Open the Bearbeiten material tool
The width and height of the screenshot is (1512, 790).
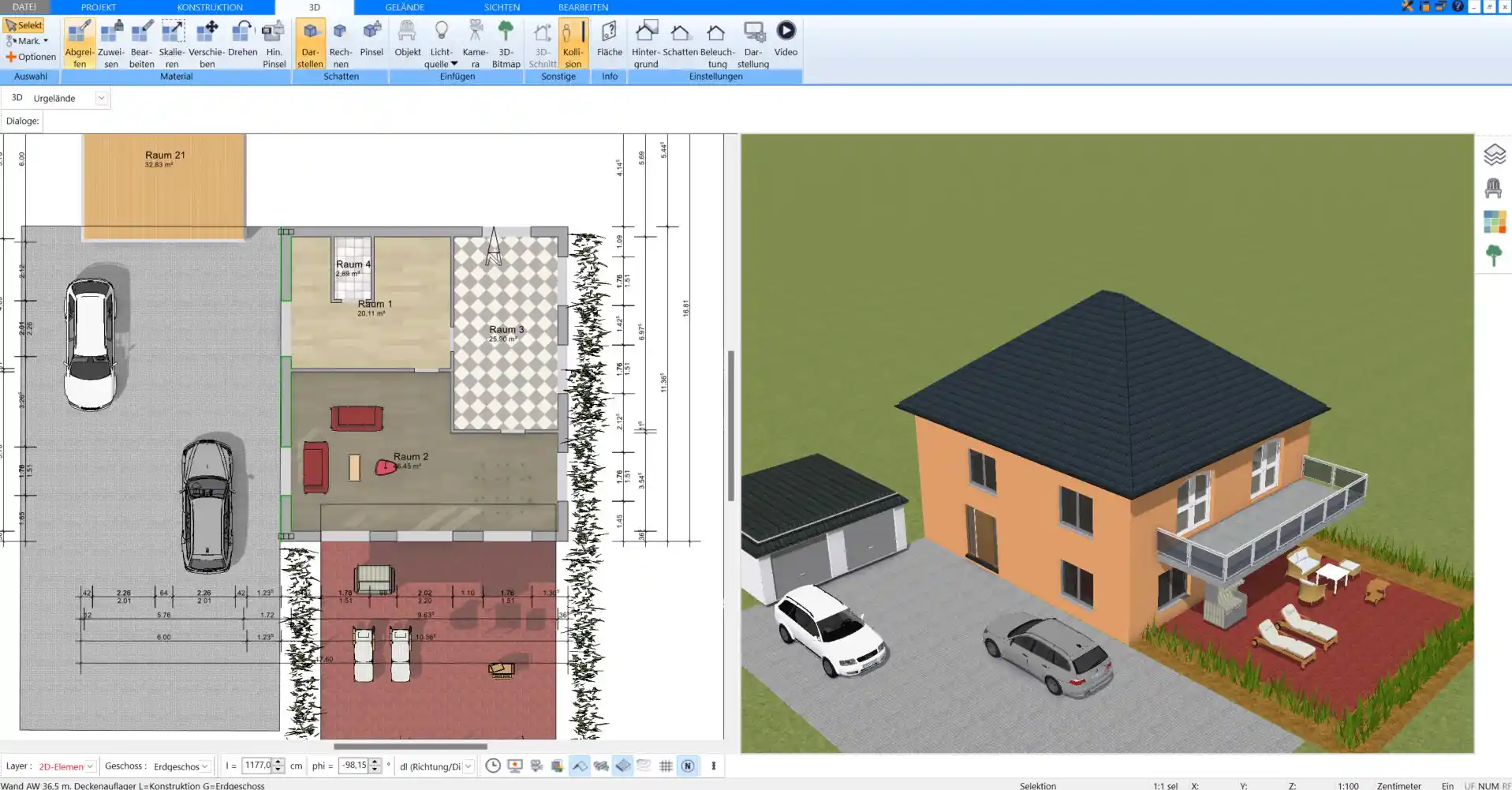click(141, 43)
